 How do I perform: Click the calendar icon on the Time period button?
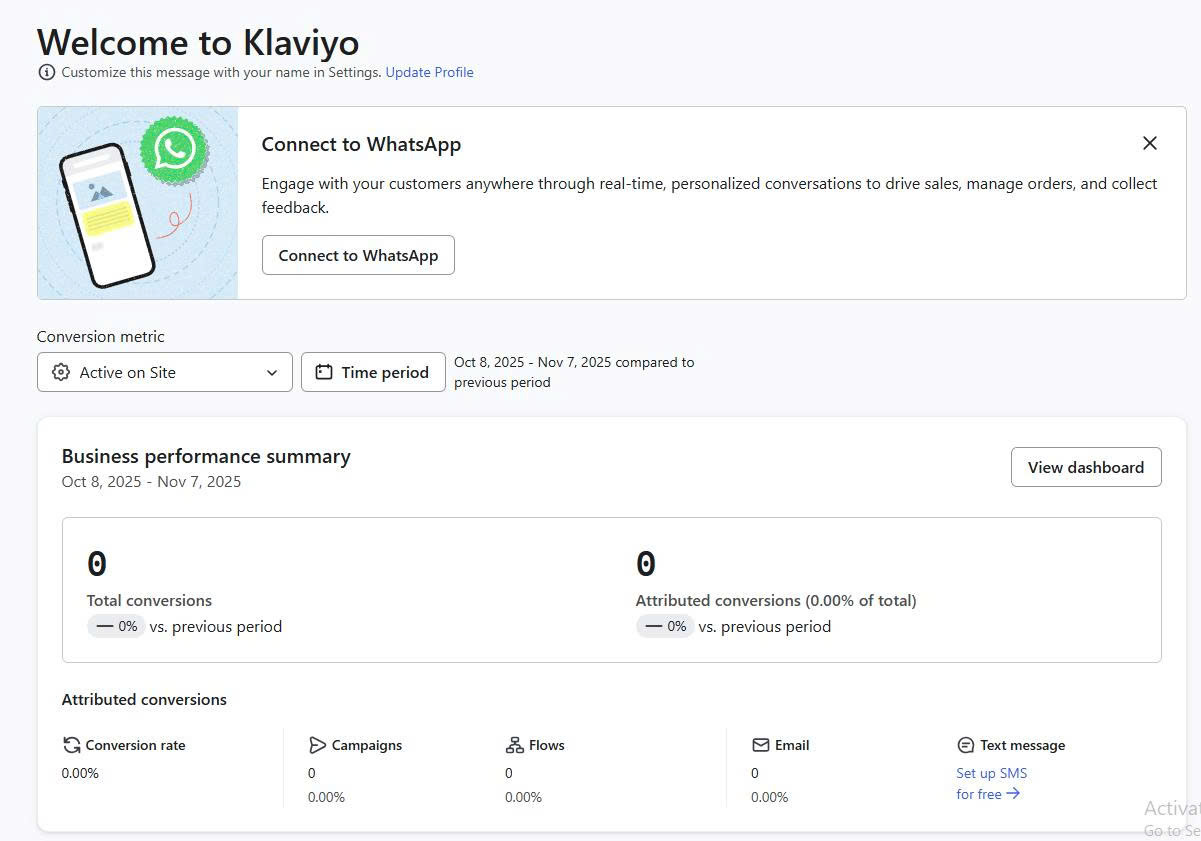(x=322, y=371)
